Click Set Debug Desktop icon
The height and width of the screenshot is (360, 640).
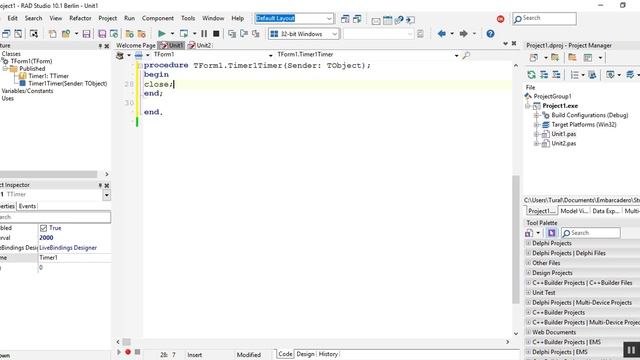coord(357,19)
